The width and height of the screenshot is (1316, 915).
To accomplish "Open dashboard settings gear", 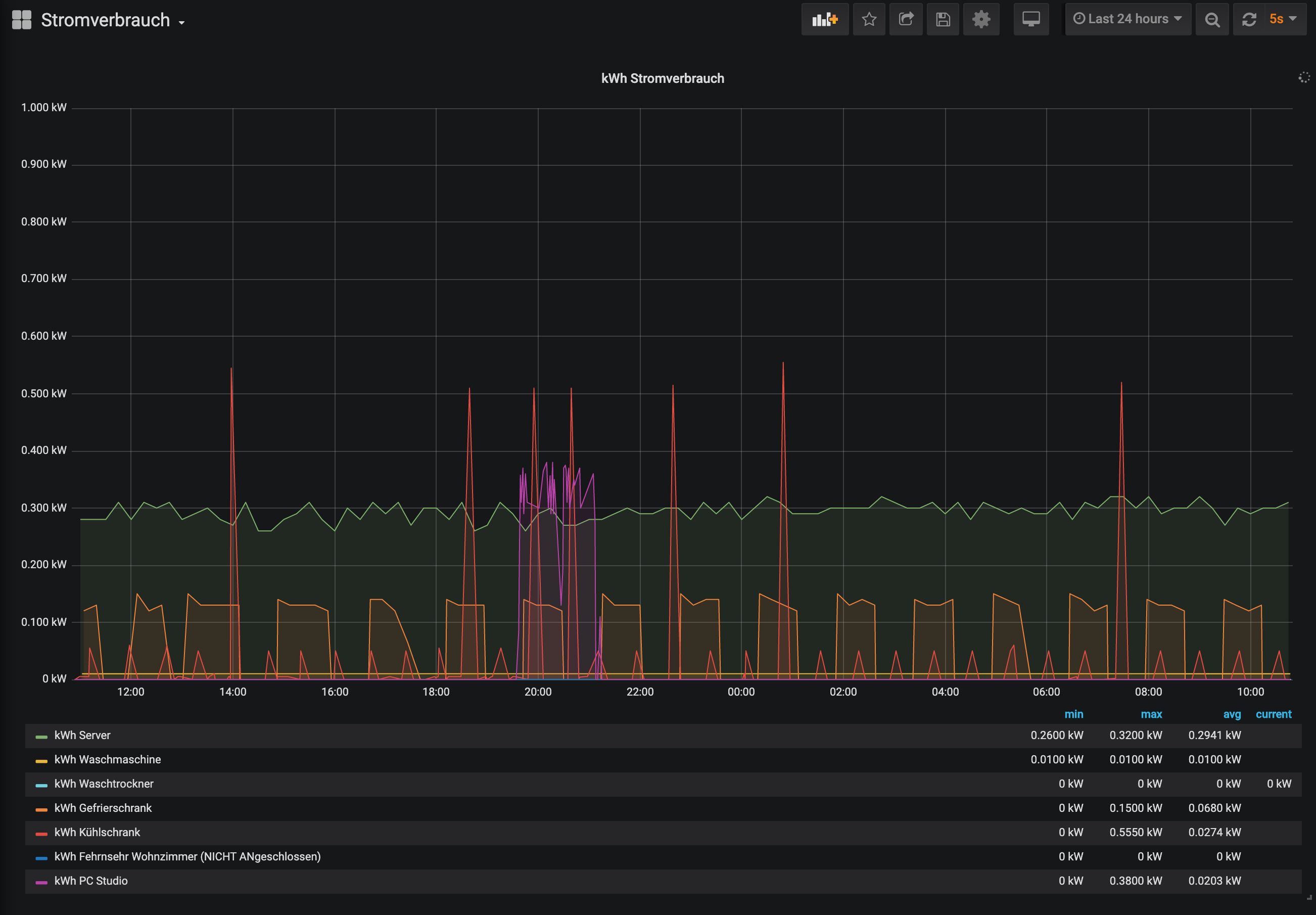I will tap(981, 20).
